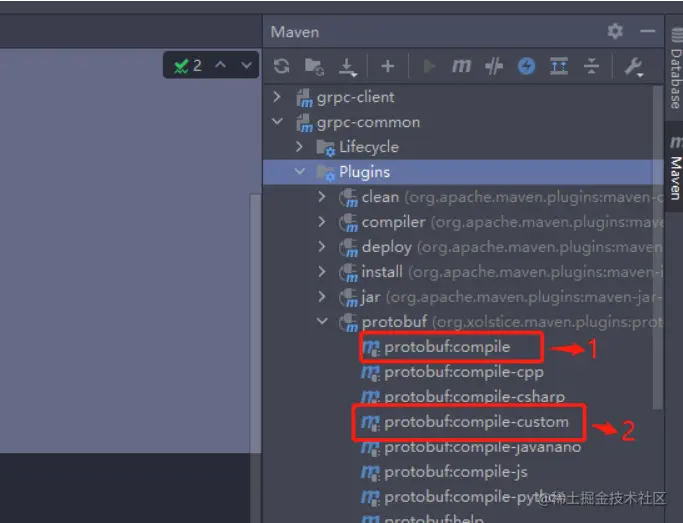This screenshot has height=523, width=683.
Task: Expand the clean plugin
Action: pyautogui.click(x=321, y=197)
